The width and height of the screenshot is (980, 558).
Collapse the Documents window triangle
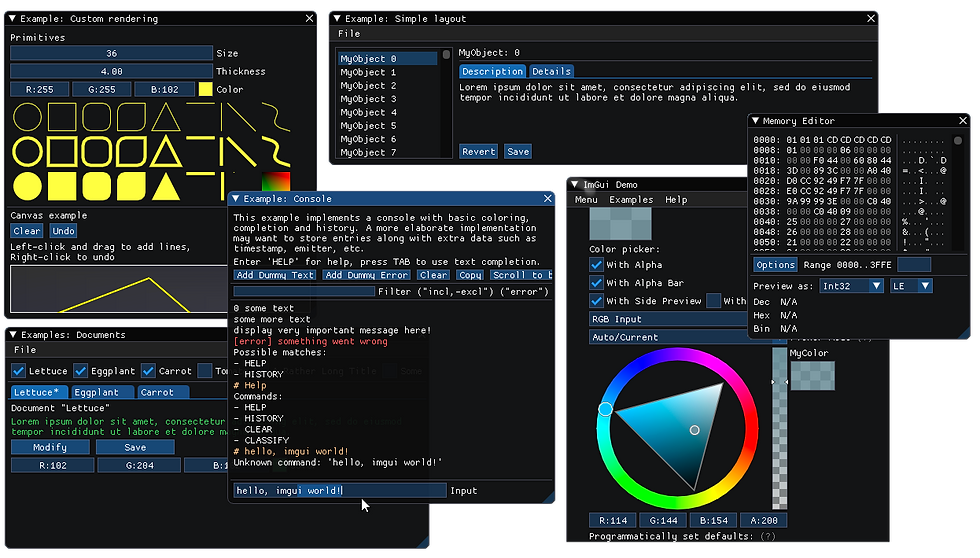click(x=13, y=335)
